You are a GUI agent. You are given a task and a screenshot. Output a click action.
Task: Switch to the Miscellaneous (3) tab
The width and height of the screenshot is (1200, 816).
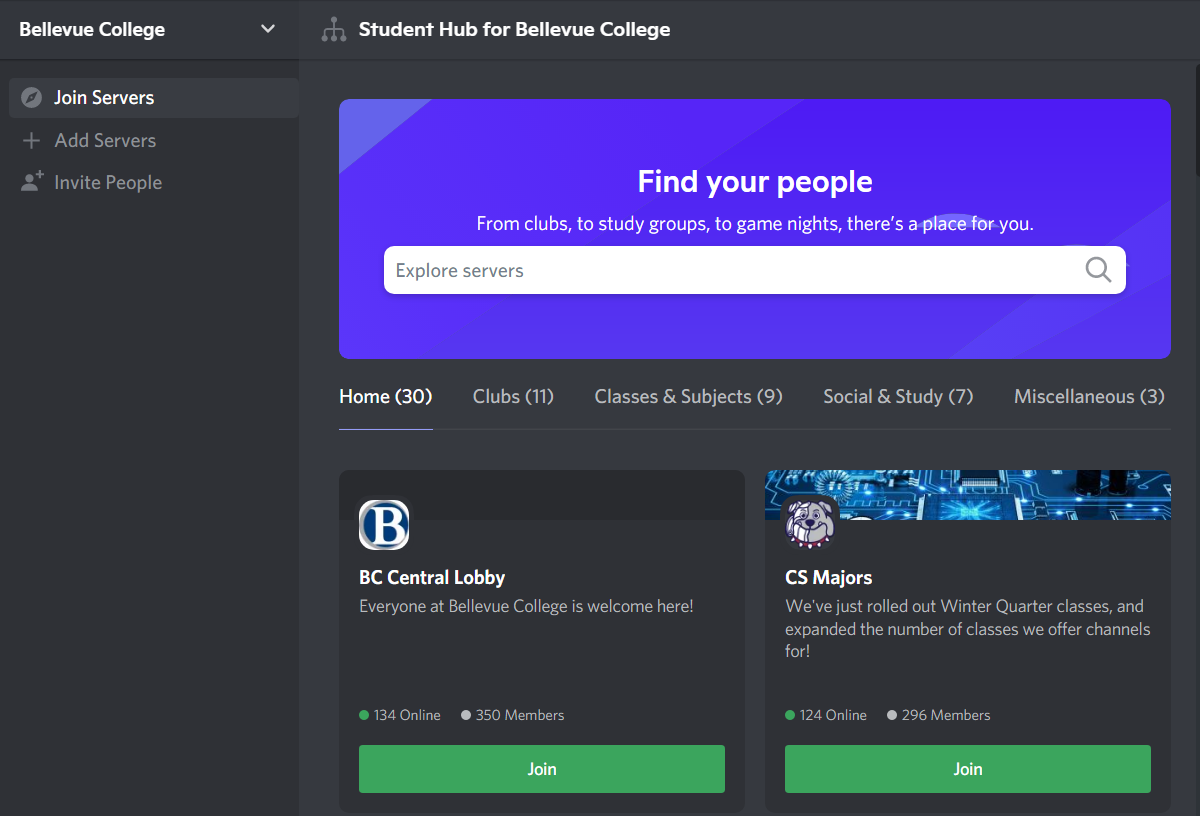pos(1089,397)
